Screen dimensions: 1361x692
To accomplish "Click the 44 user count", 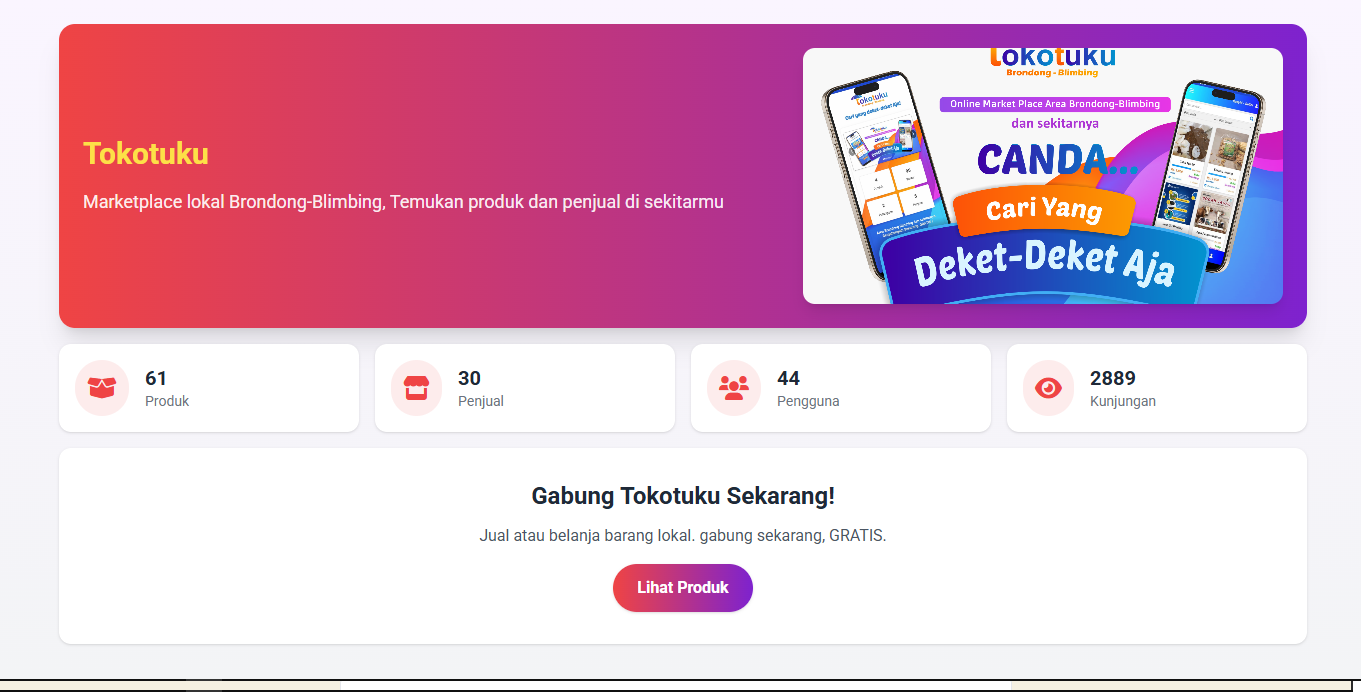I will click(788, 378).
